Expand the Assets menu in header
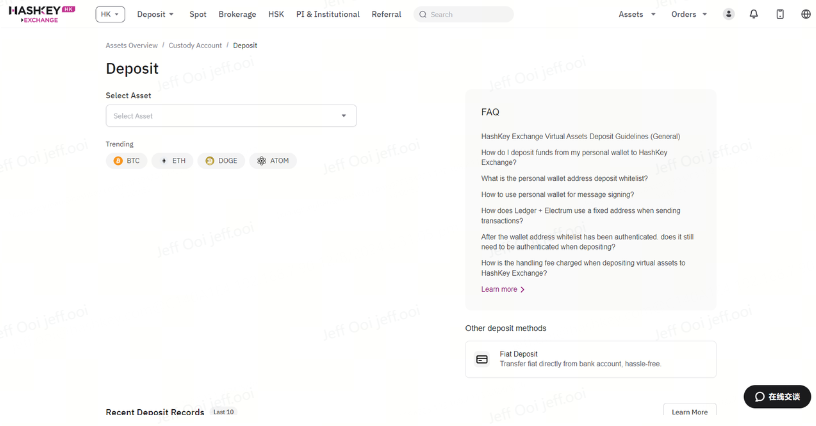This screenshot has width=816, height=426. click(637, 14)
